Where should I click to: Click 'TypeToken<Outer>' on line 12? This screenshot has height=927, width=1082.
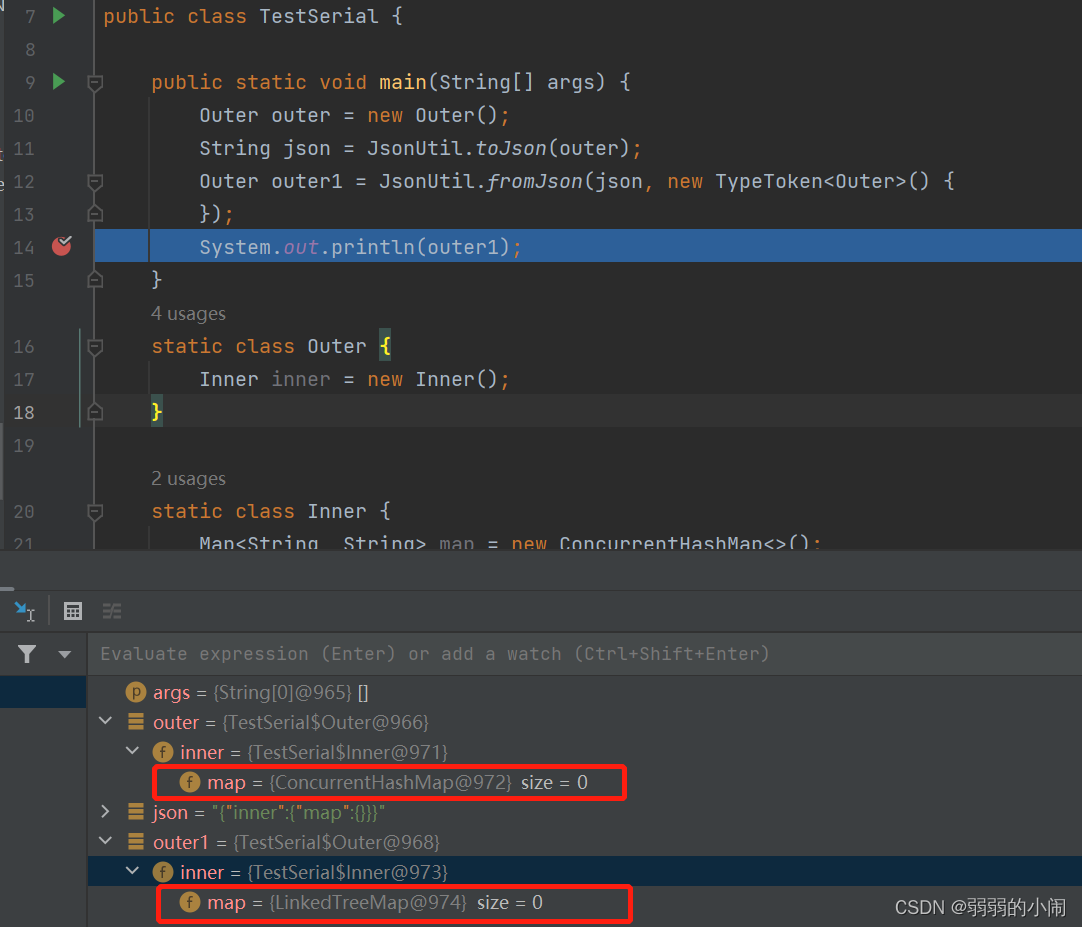click(811, 182)
